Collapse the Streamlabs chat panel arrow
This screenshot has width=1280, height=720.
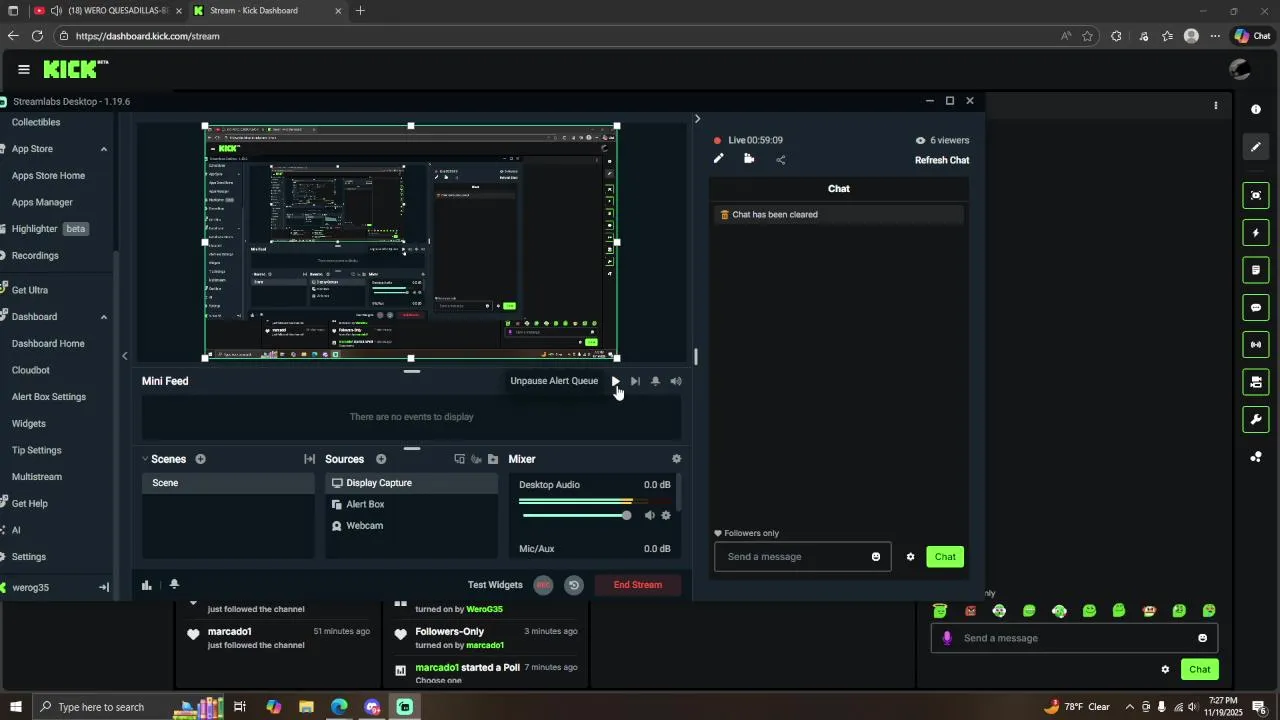[697, 119]
